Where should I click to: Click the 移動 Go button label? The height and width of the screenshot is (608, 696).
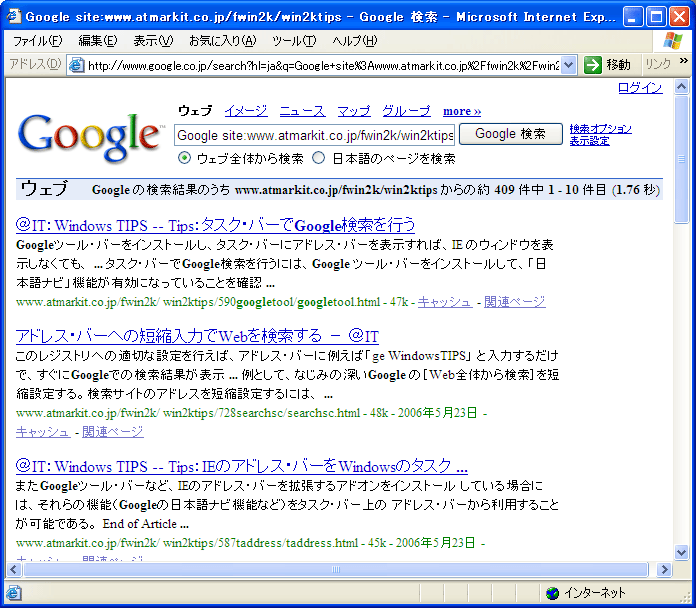pyautogui.click(x=618, y=65)
